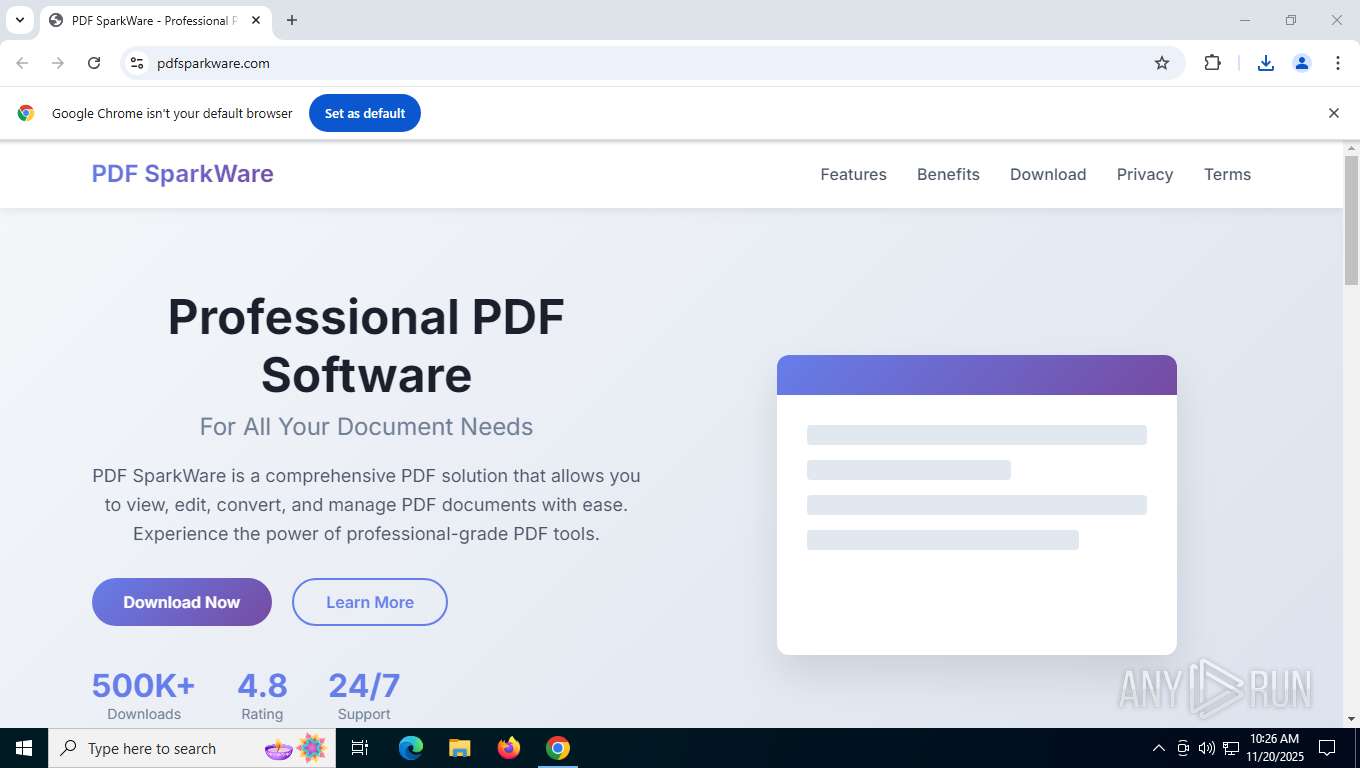Go to Privacy navigation link
Image resolution: width=1360 pixels, height=768 pixels.
tap(1145, 174)
